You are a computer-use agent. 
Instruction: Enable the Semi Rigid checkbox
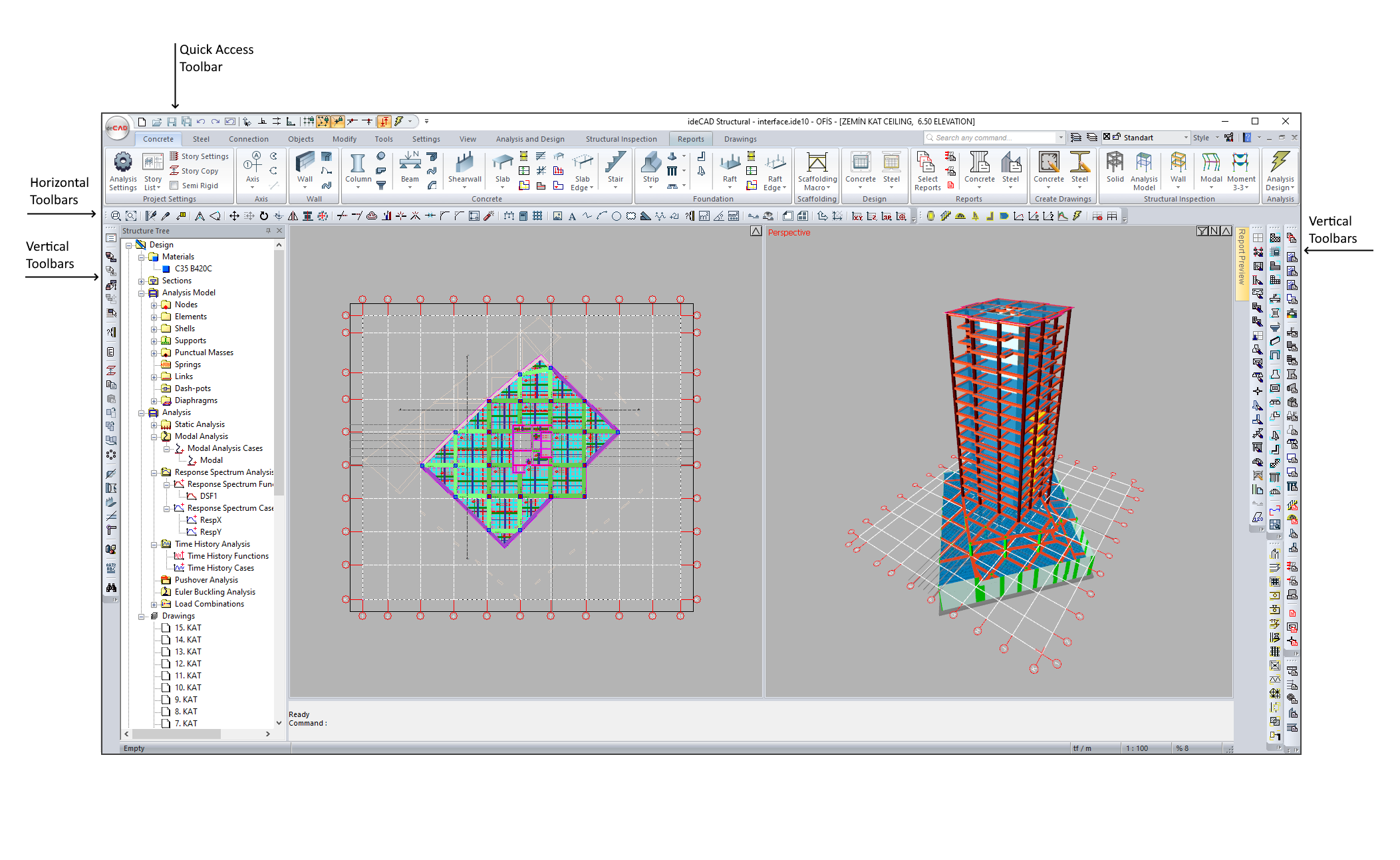click(x=174, y=186)
